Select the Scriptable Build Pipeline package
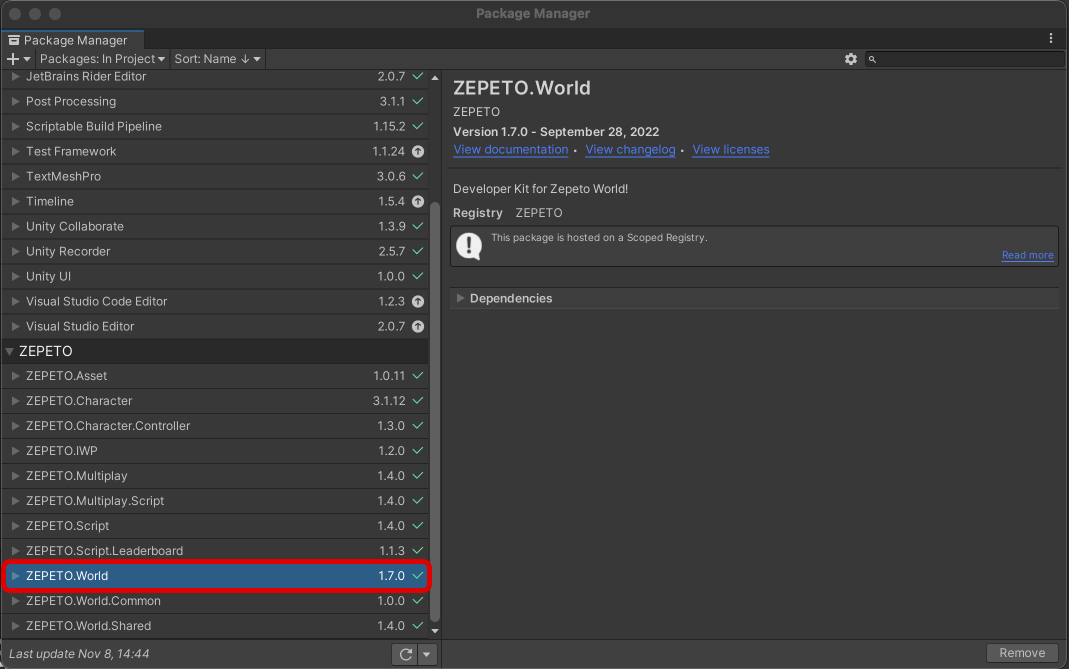 (215, 126)
